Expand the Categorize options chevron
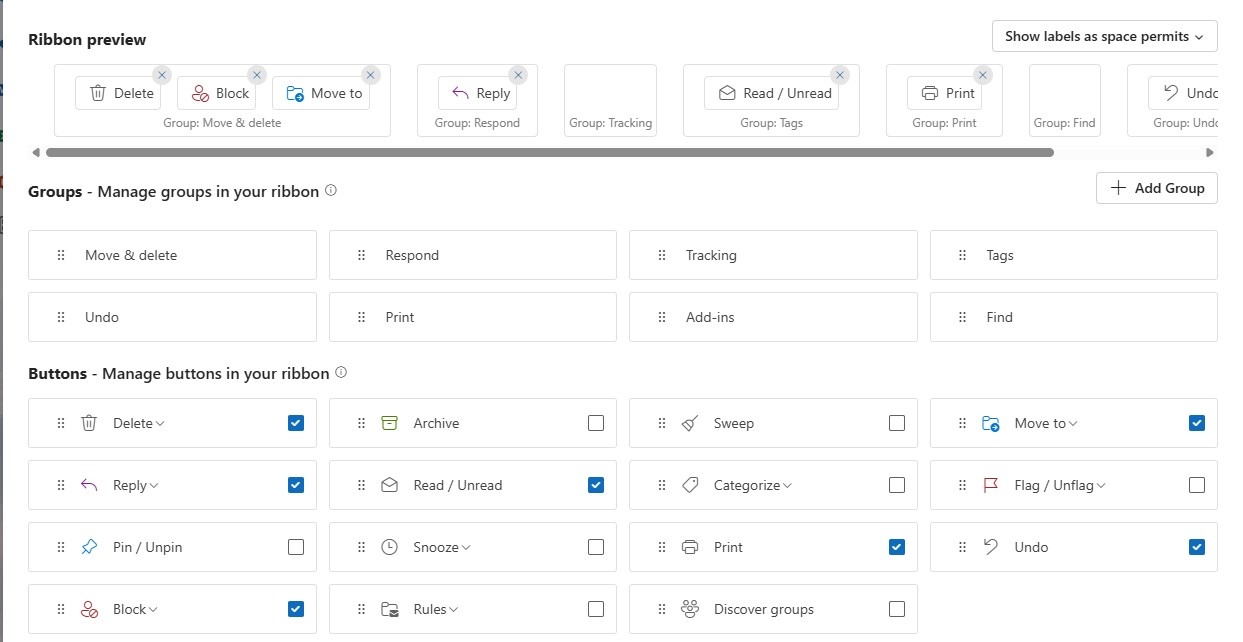Viewport: 1243px width, 642px height. (x=788, y=486)
